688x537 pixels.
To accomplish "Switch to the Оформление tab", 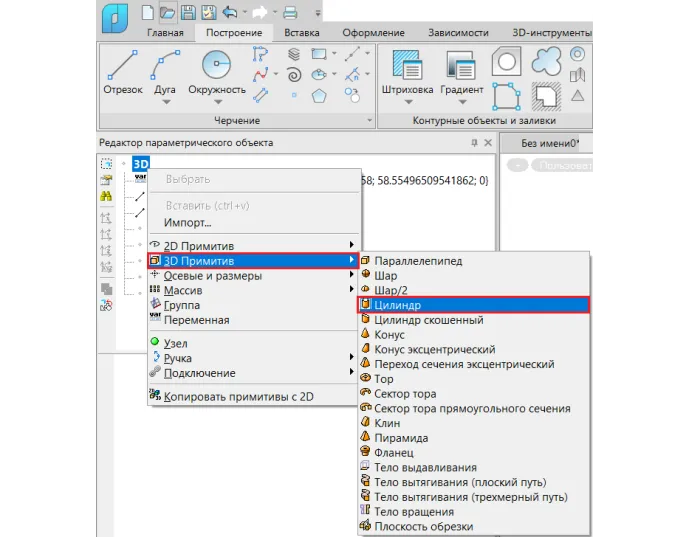I will [x=373, y=33].
